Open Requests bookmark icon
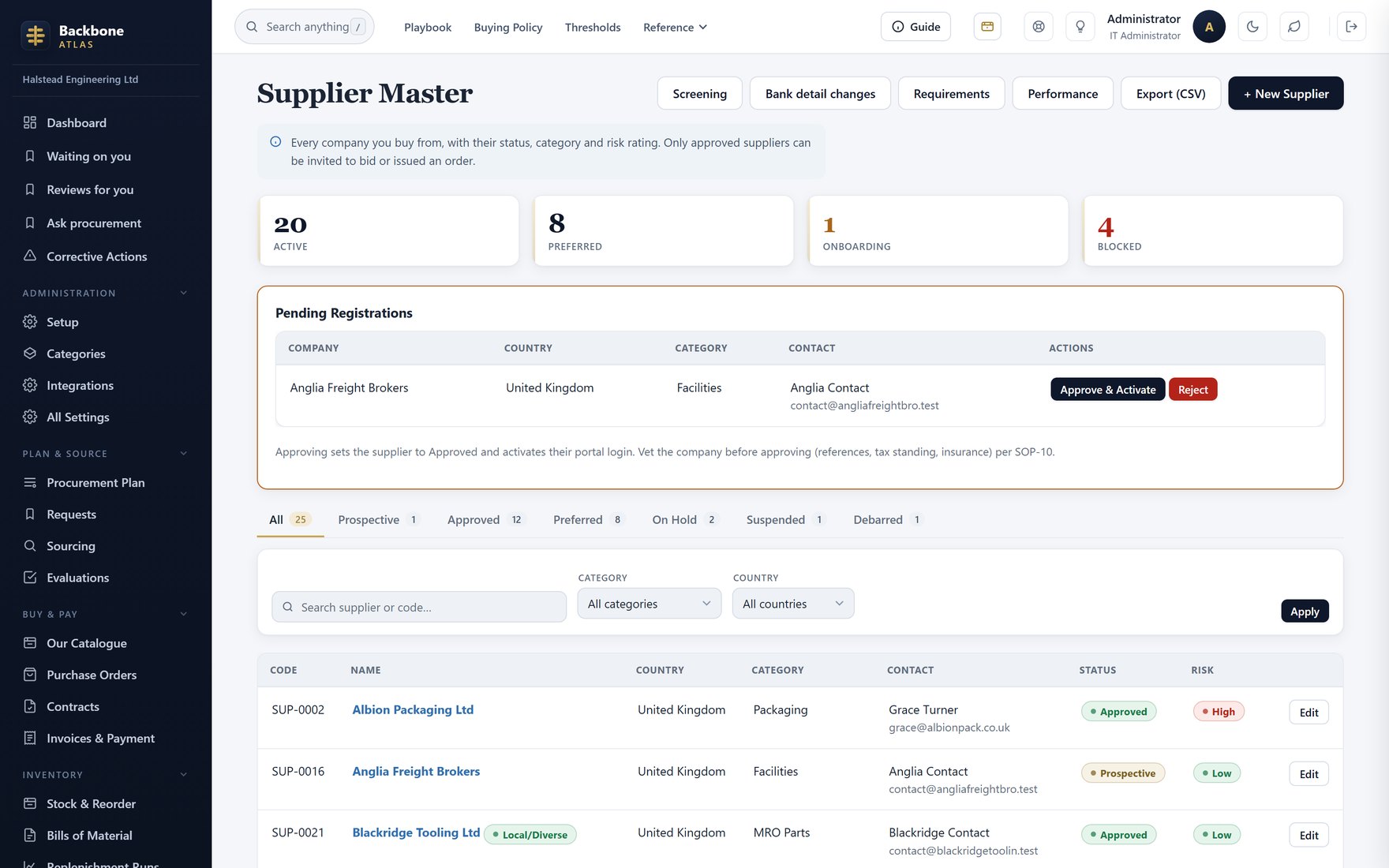Screen dimensions: 1389x868 pos(30,514)
